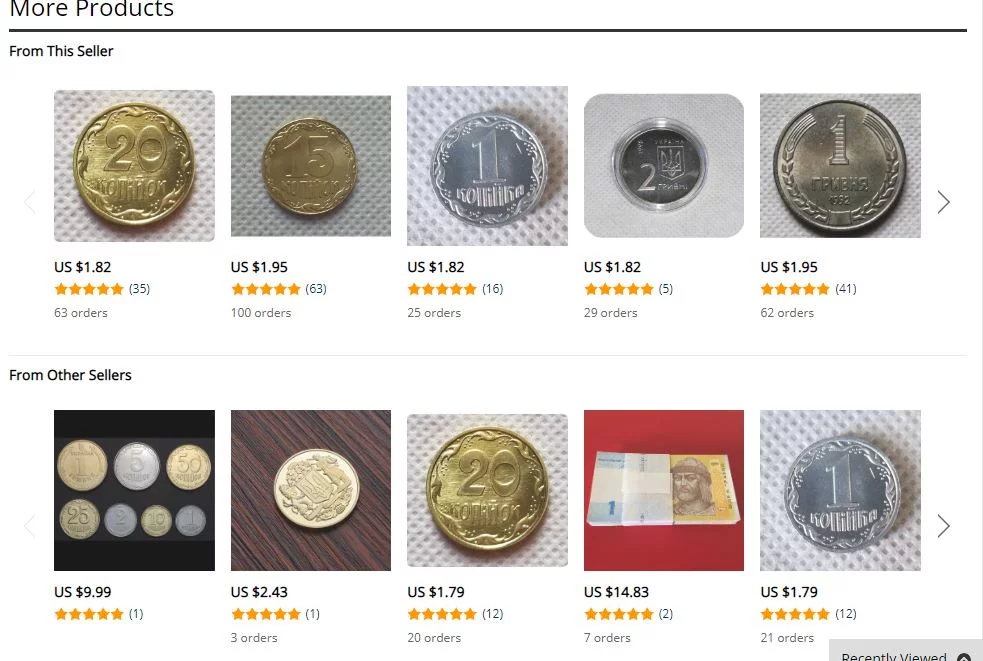Viewport: 983px width, 661px height.
Task: Click the US $2.43 price link
Action: point(259,592)
